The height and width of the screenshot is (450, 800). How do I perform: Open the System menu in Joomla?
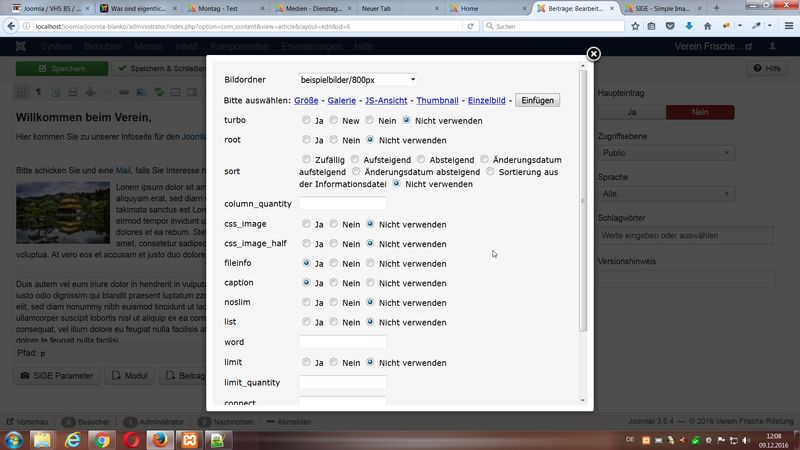click(x=56, y=46)
